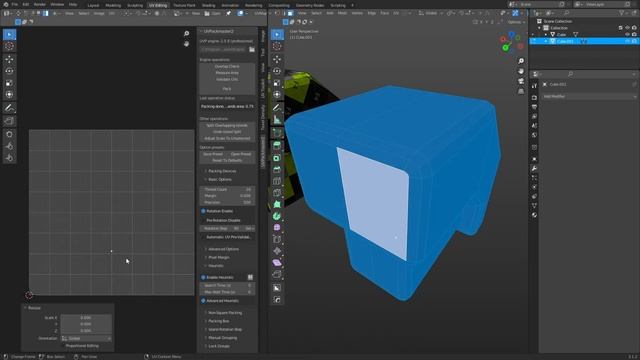The width and height of the screenshot is (640, 360).
Task: Select the Pinch tool in UV editor
Action: coord(9,158)
